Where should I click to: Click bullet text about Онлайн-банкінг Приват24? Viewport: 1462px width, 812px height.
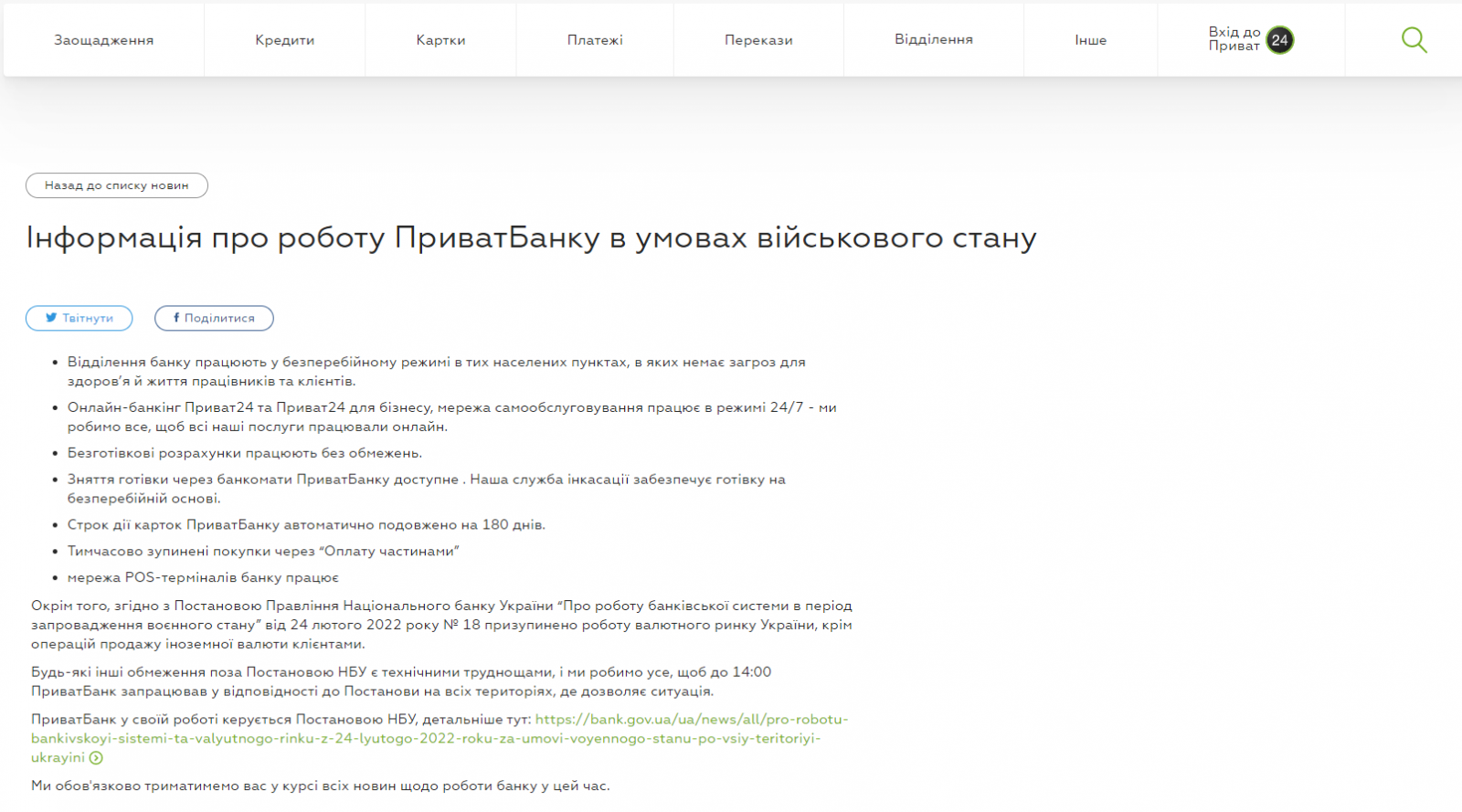[x=452, y=417]
